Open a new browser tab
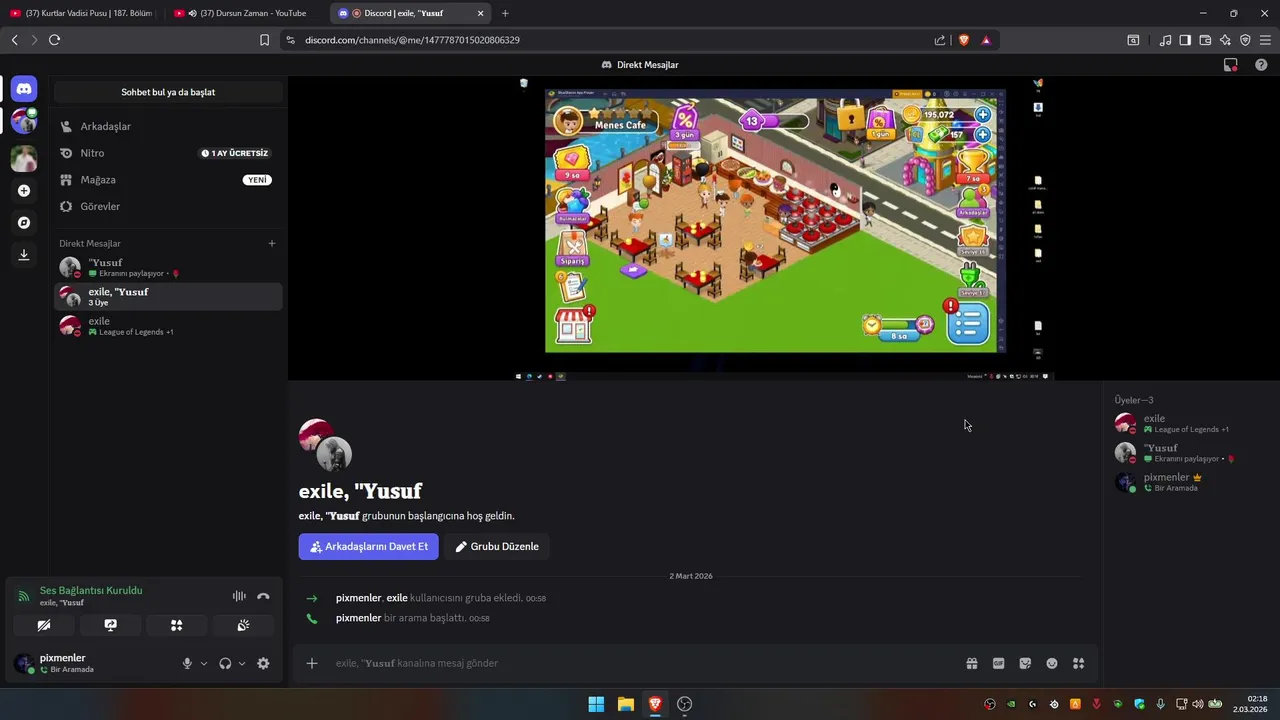The height and width of the screenshot is (720, 1280). click(x=505, y=13)
